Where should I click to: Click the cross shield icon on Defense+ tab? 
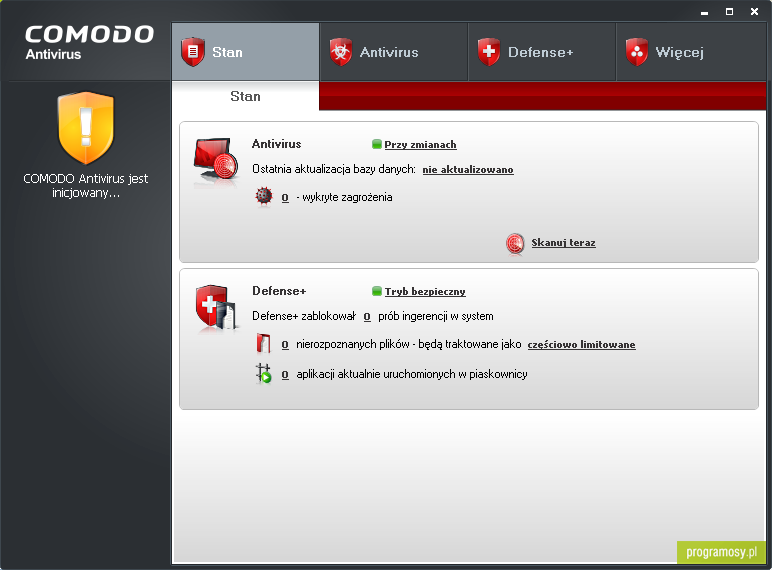tap(489, 52)
